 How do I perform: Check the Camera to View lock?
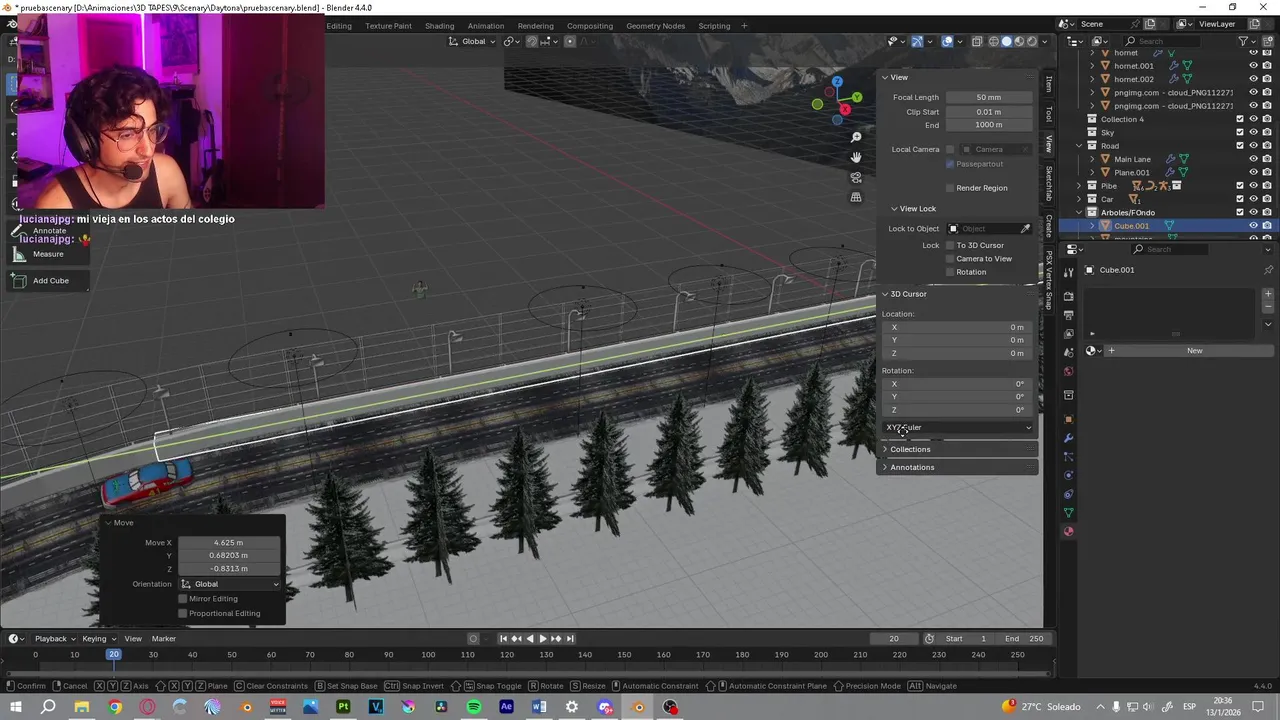click(x=950, y=259)
